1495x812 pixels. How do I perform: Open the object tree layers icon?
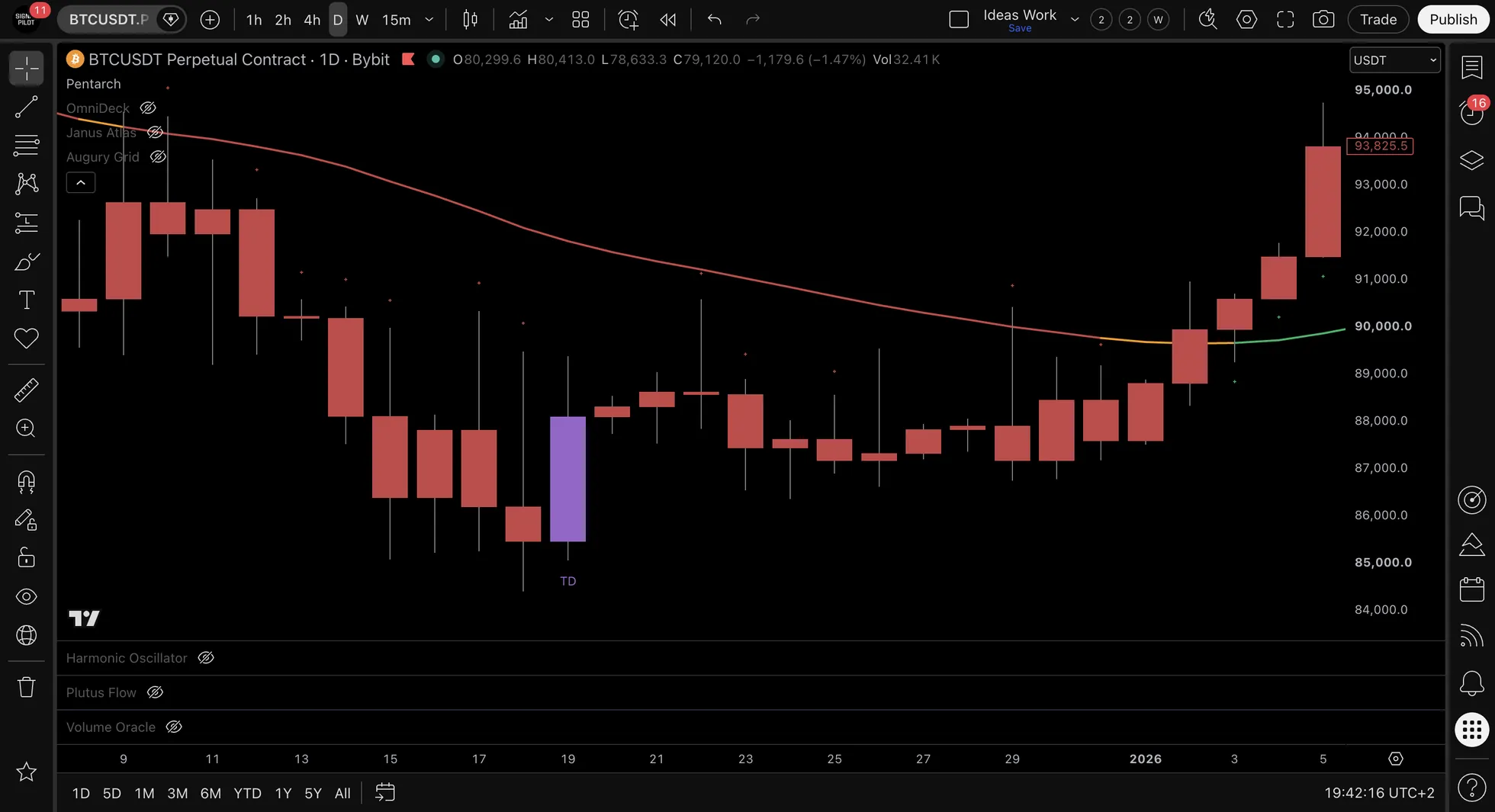(x=1471, y=160)
